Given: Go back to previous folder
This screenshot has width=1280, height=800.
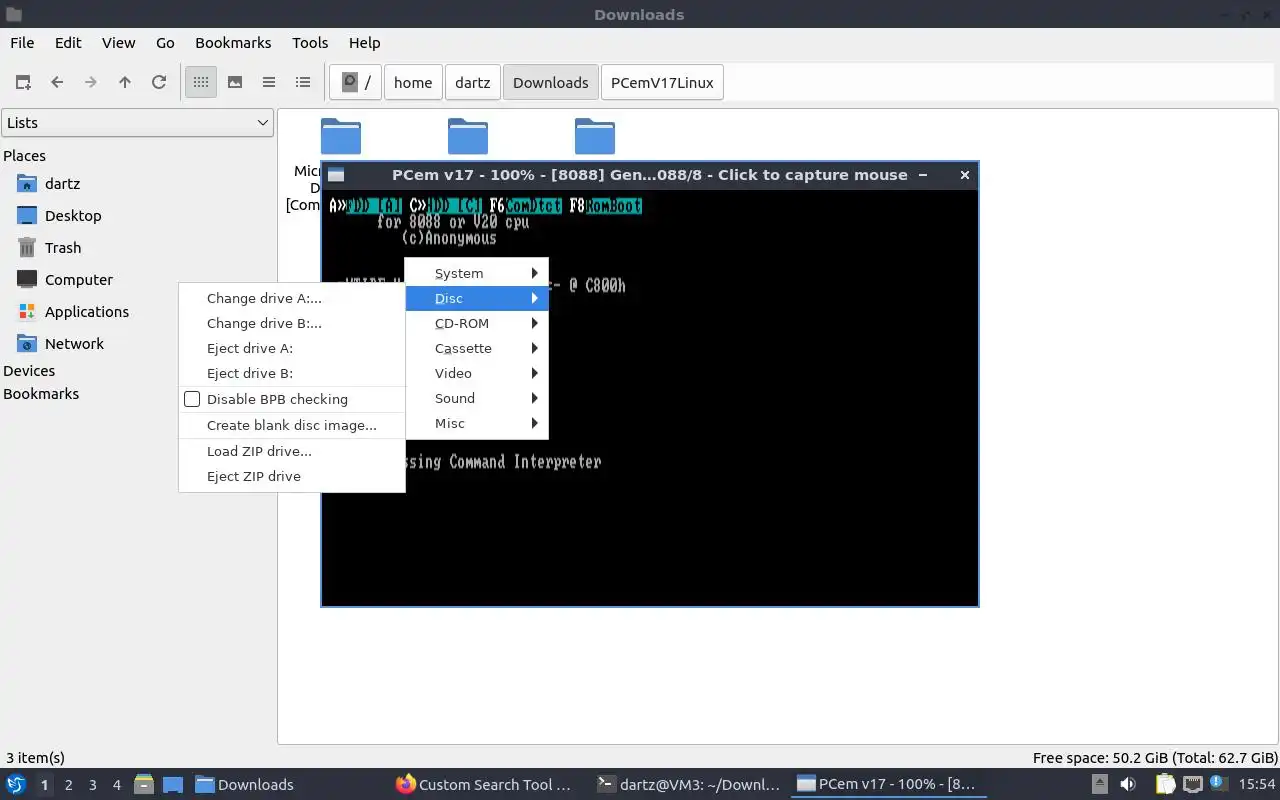Looking at the screenshot, I should [57, 82].
